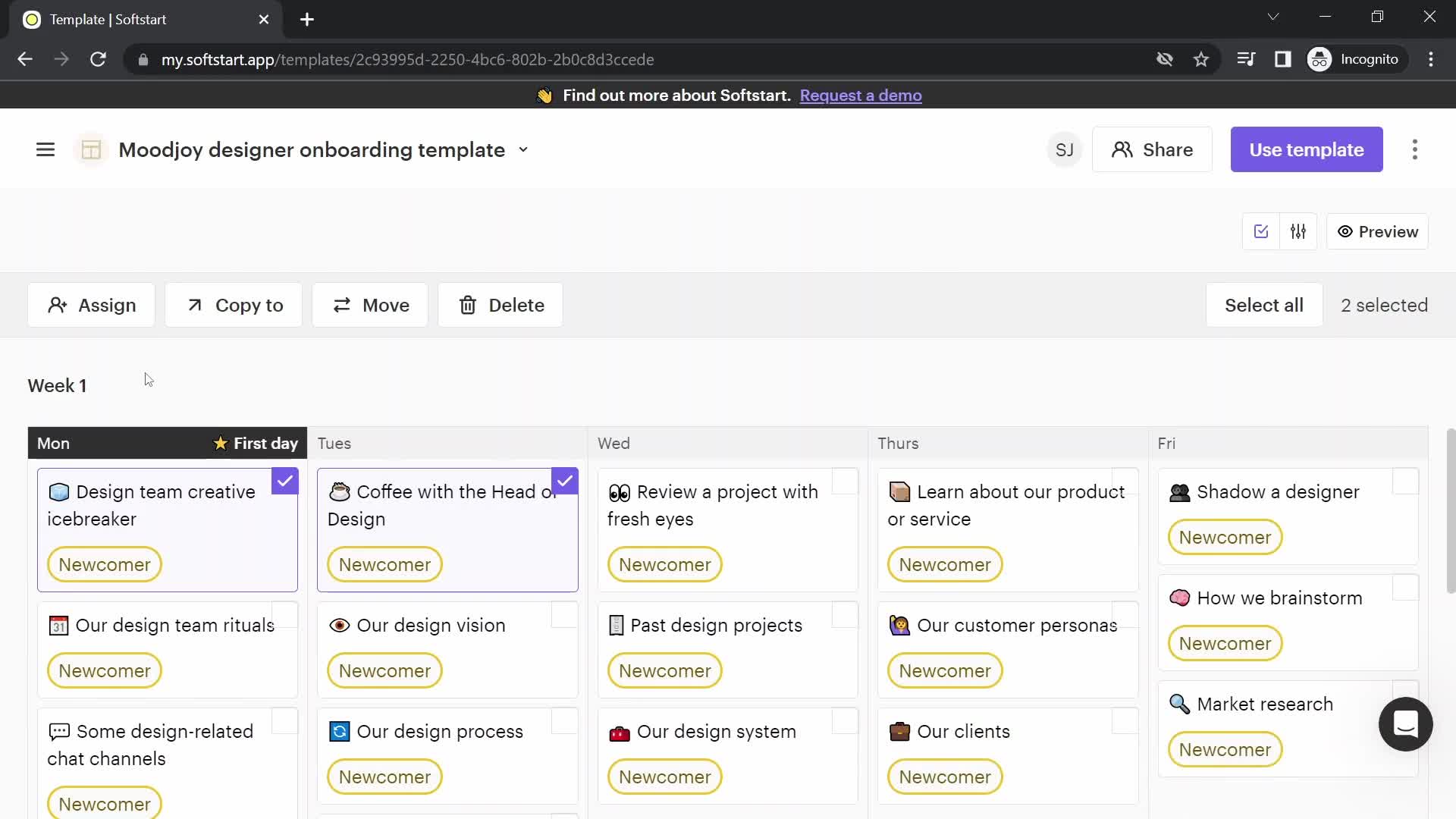Click the template board icon beside the title
1456x819 pixels.
[x=91, y=149]
